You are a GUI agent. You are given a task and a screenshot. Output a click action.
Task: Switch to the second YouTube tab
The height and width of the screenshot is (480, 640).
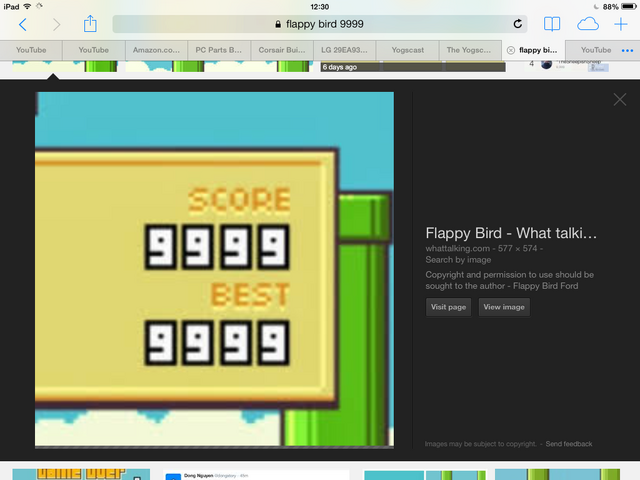pos(93,50)
